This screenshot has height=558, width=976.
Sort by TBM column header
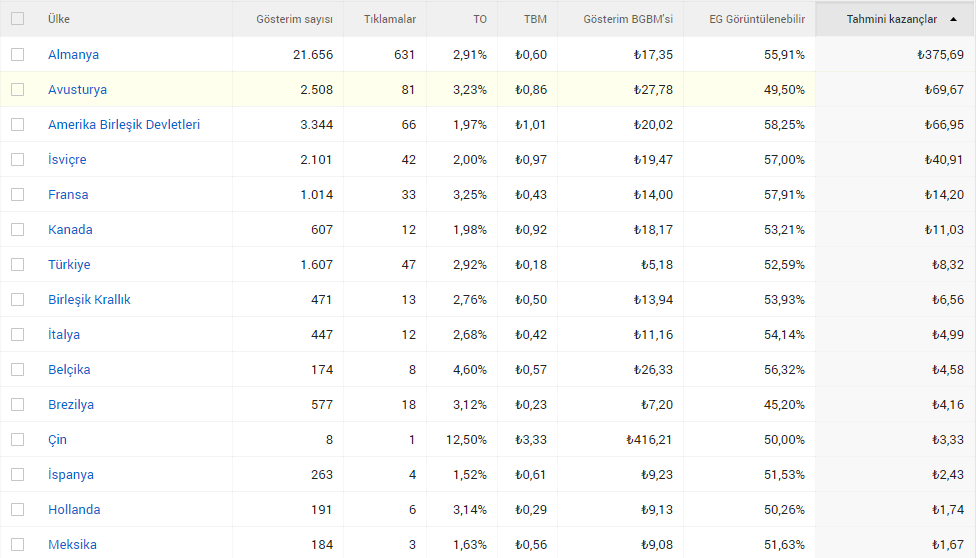[535, 19]
